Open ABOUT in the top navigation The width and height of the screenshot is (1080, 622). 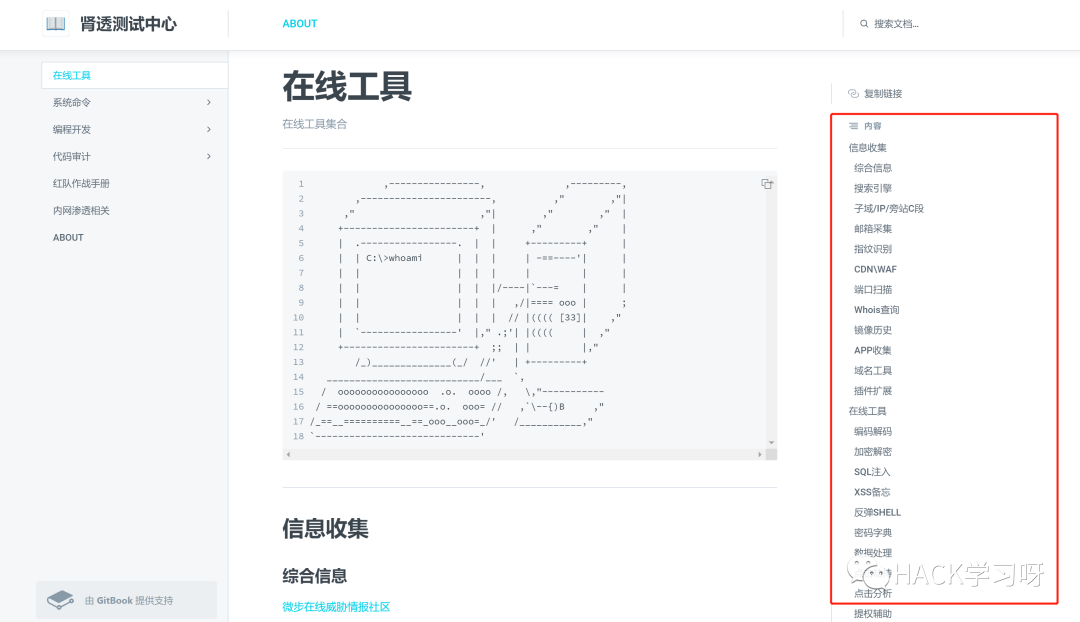point(299,23)
